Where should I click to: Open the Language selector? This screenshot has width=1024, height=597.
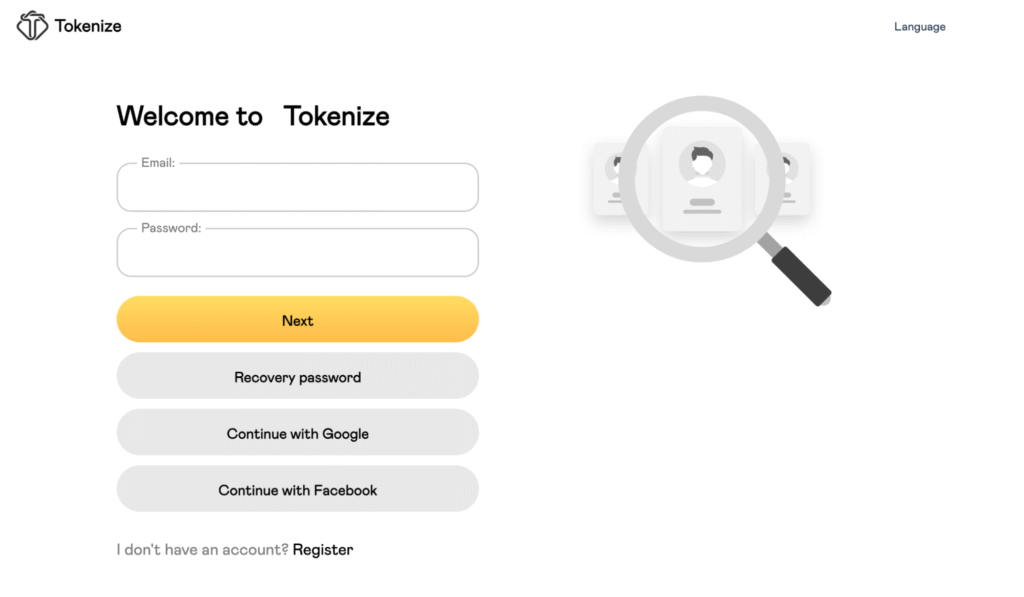click(918, 26)
